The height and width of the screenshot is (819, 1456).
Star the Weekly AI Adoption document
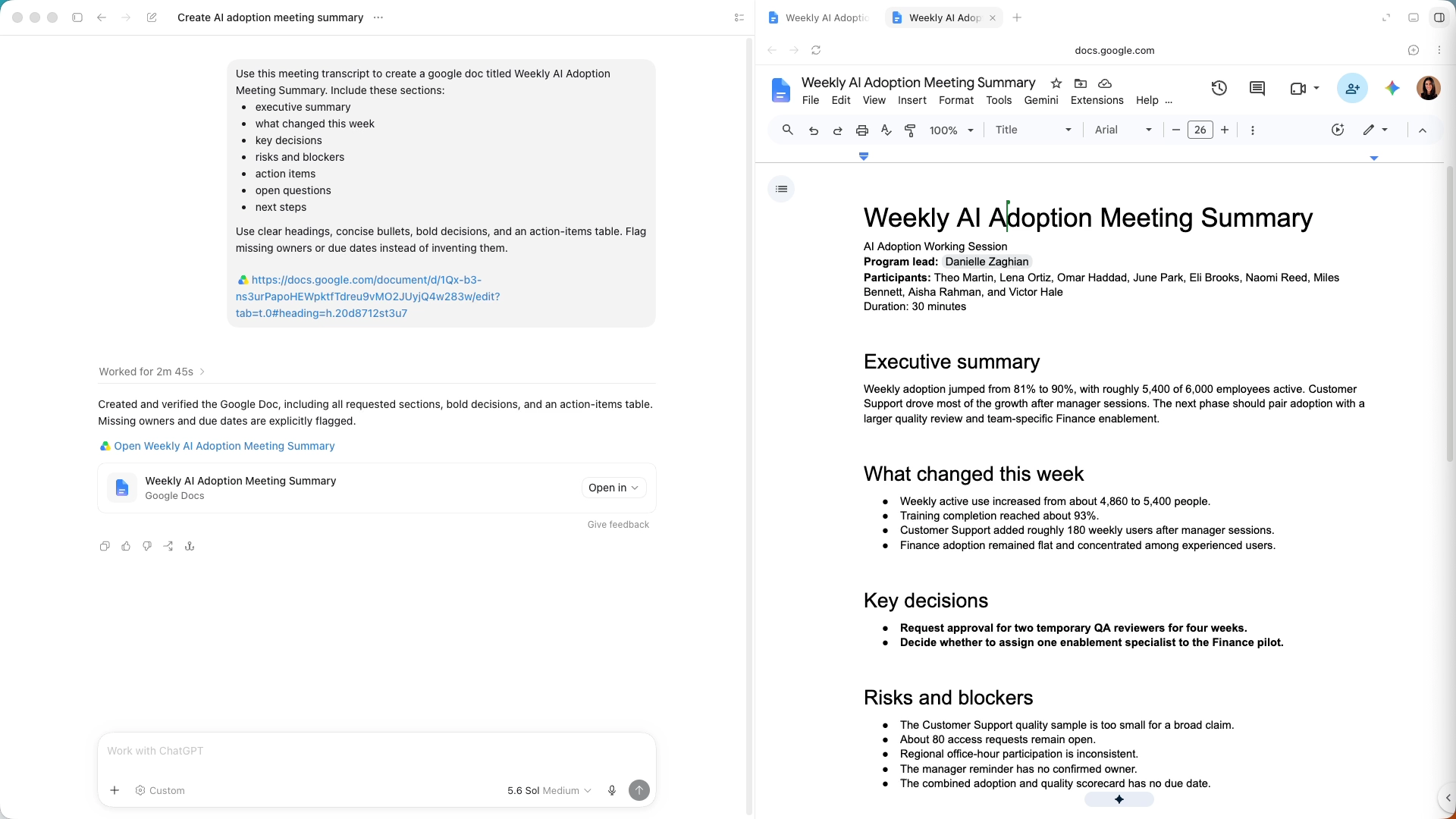tap(1056, 83)
